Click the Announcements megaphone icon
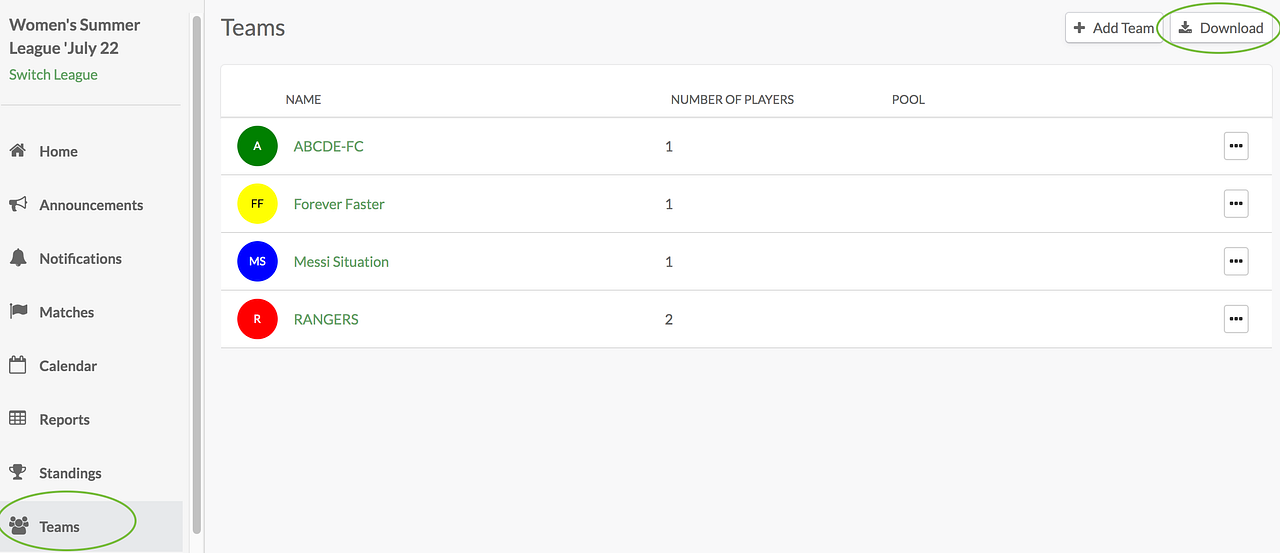The height and width of the screenshot is (553, 1280). [18, 204]
